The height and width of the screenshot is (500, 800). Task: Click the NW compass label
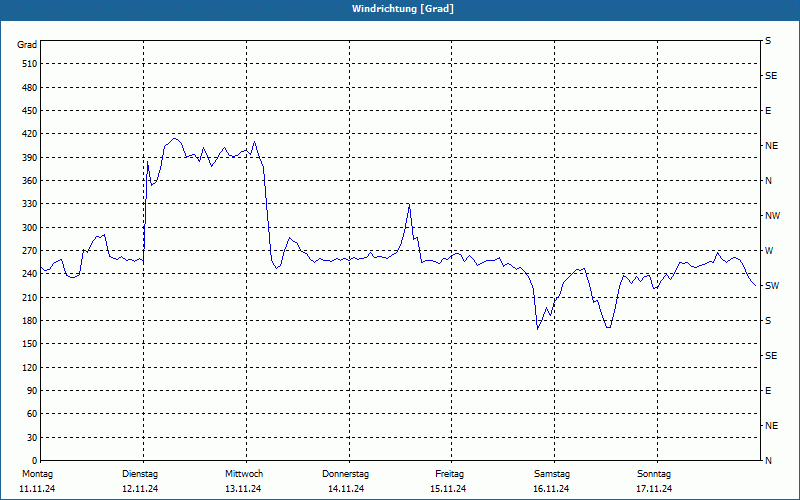(772, 216)
